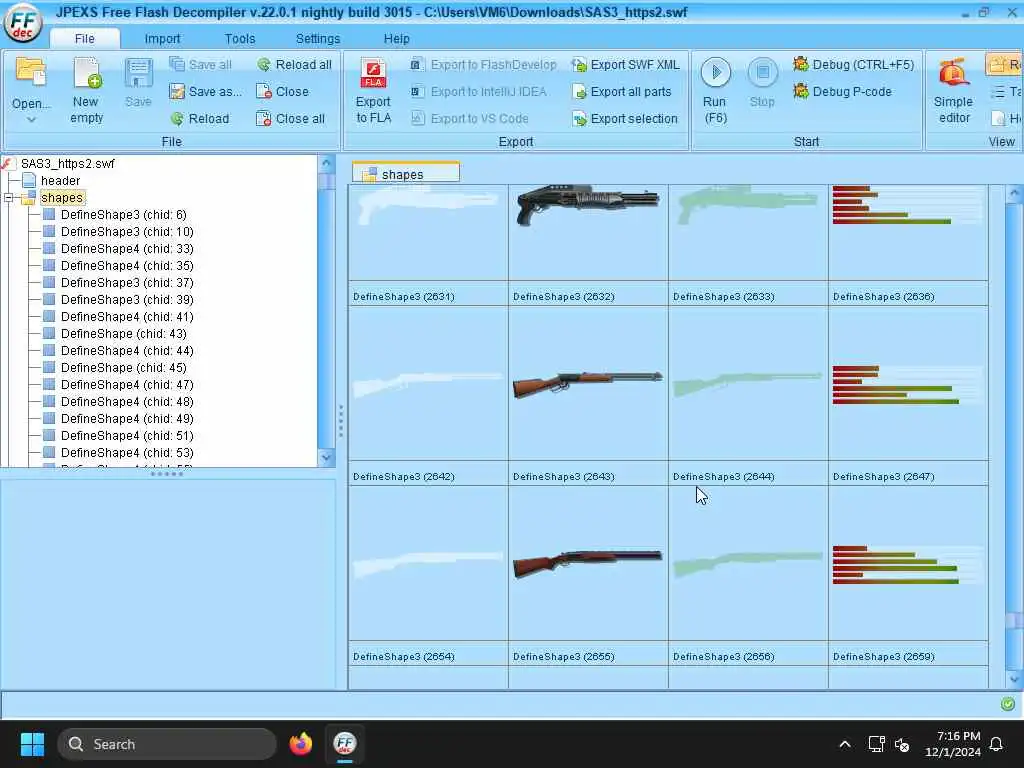Switch to the Tools tab
This screenshot has height=768, width=1024.
240,39
